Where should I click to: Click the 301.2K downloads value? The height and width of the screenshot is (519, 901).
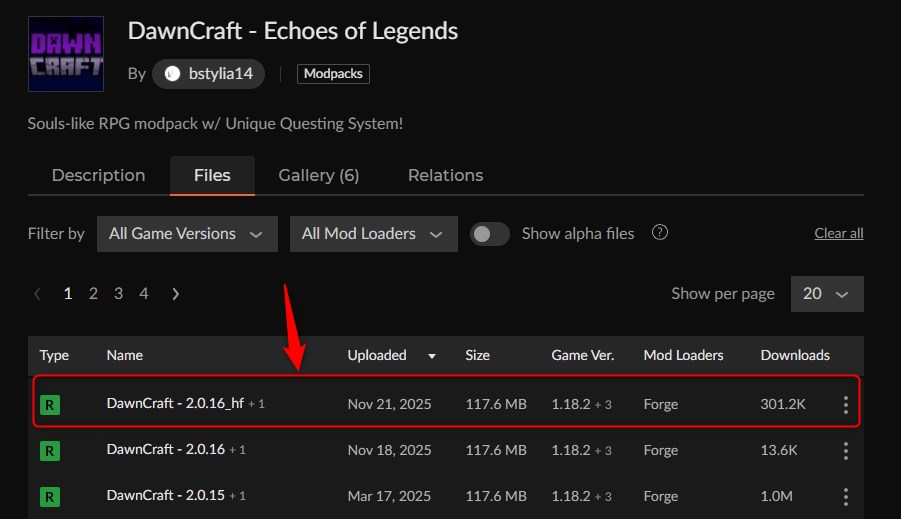pos(783,405)
